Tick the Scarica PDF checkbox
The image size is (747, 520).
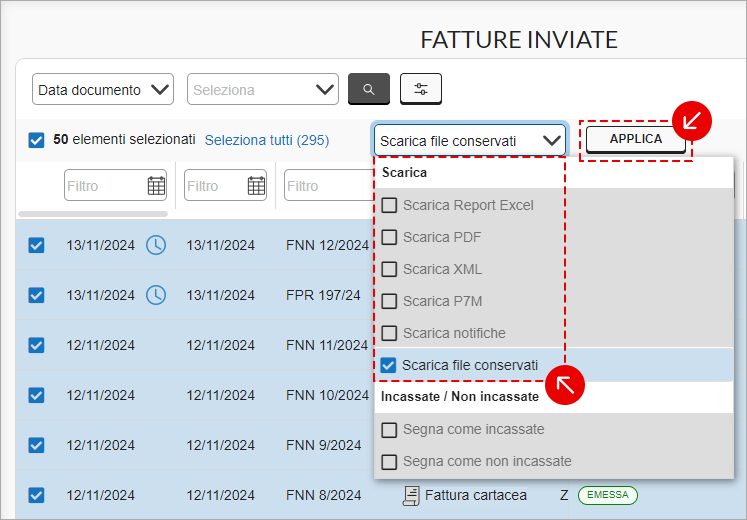pos(389,237)
